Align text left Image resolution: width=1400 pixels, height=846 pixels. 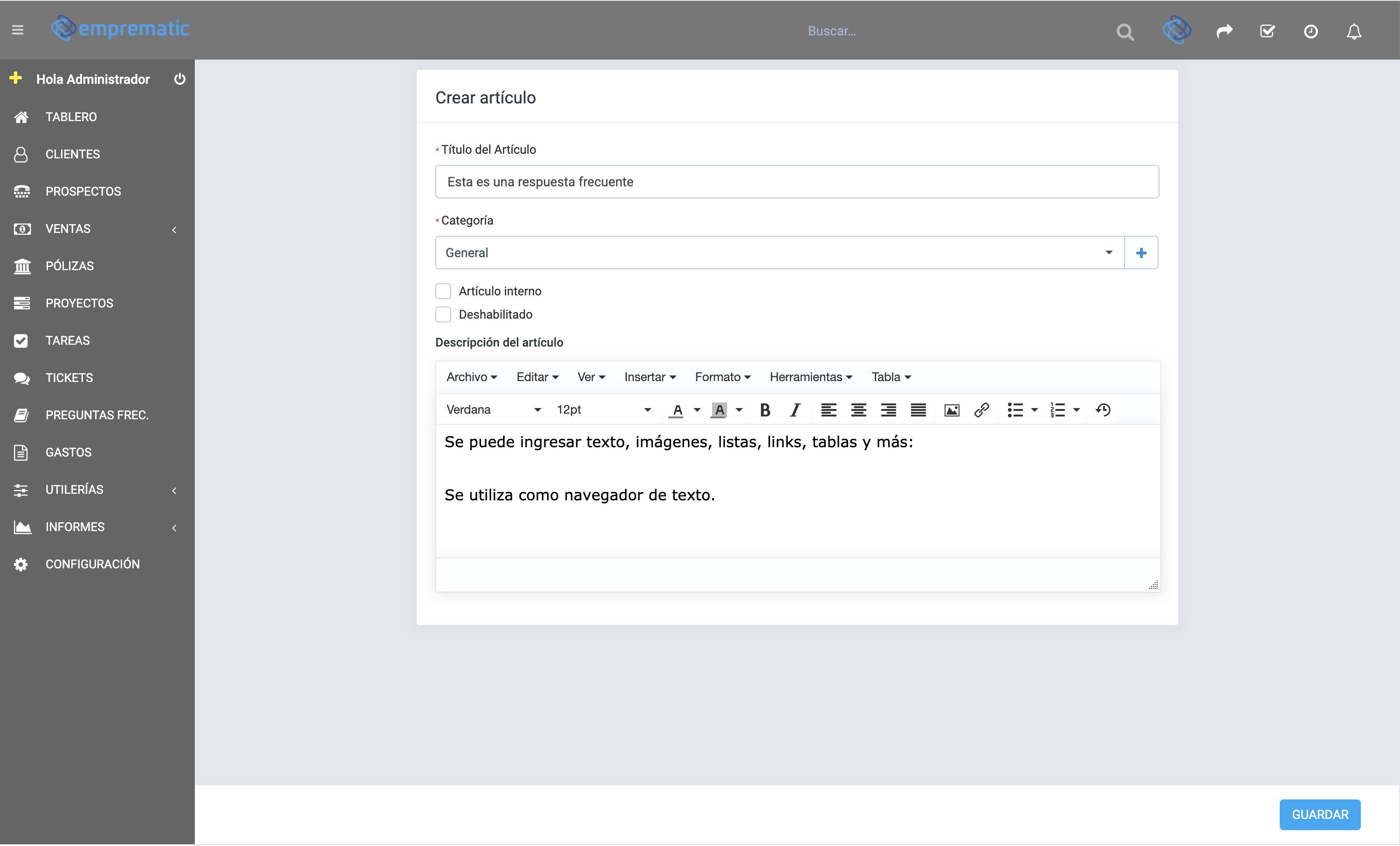point(829,410)
